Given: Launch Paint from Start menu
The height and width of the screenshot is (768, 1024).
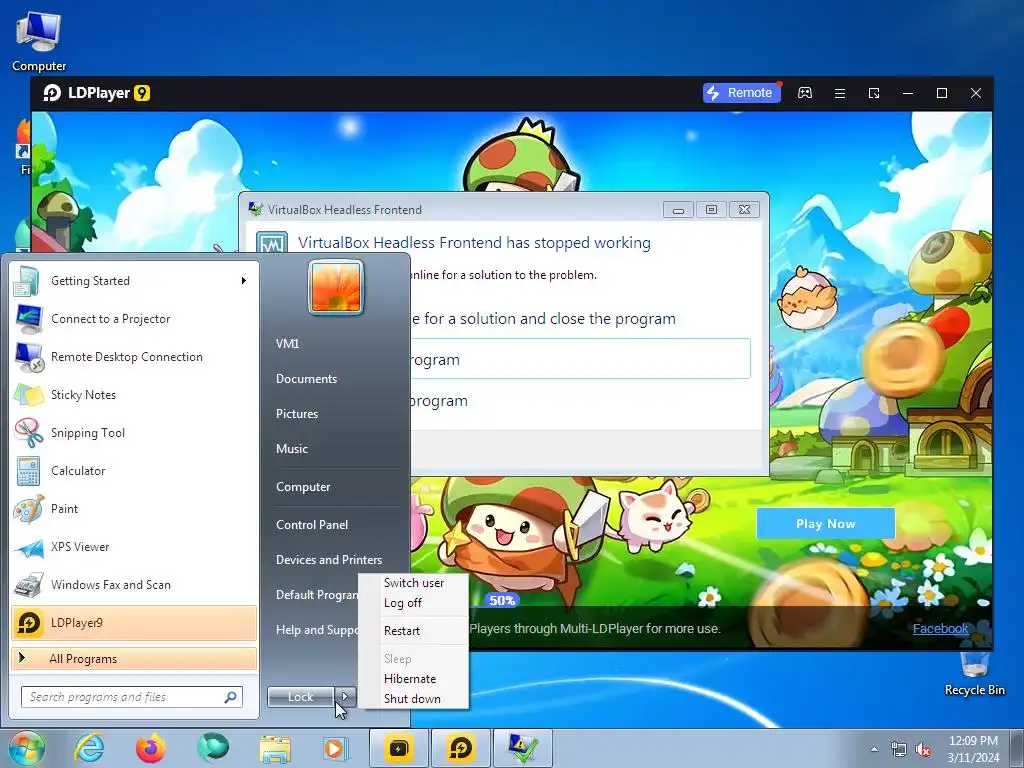Looking at the screenshot, I should click(x=133, y=509).
